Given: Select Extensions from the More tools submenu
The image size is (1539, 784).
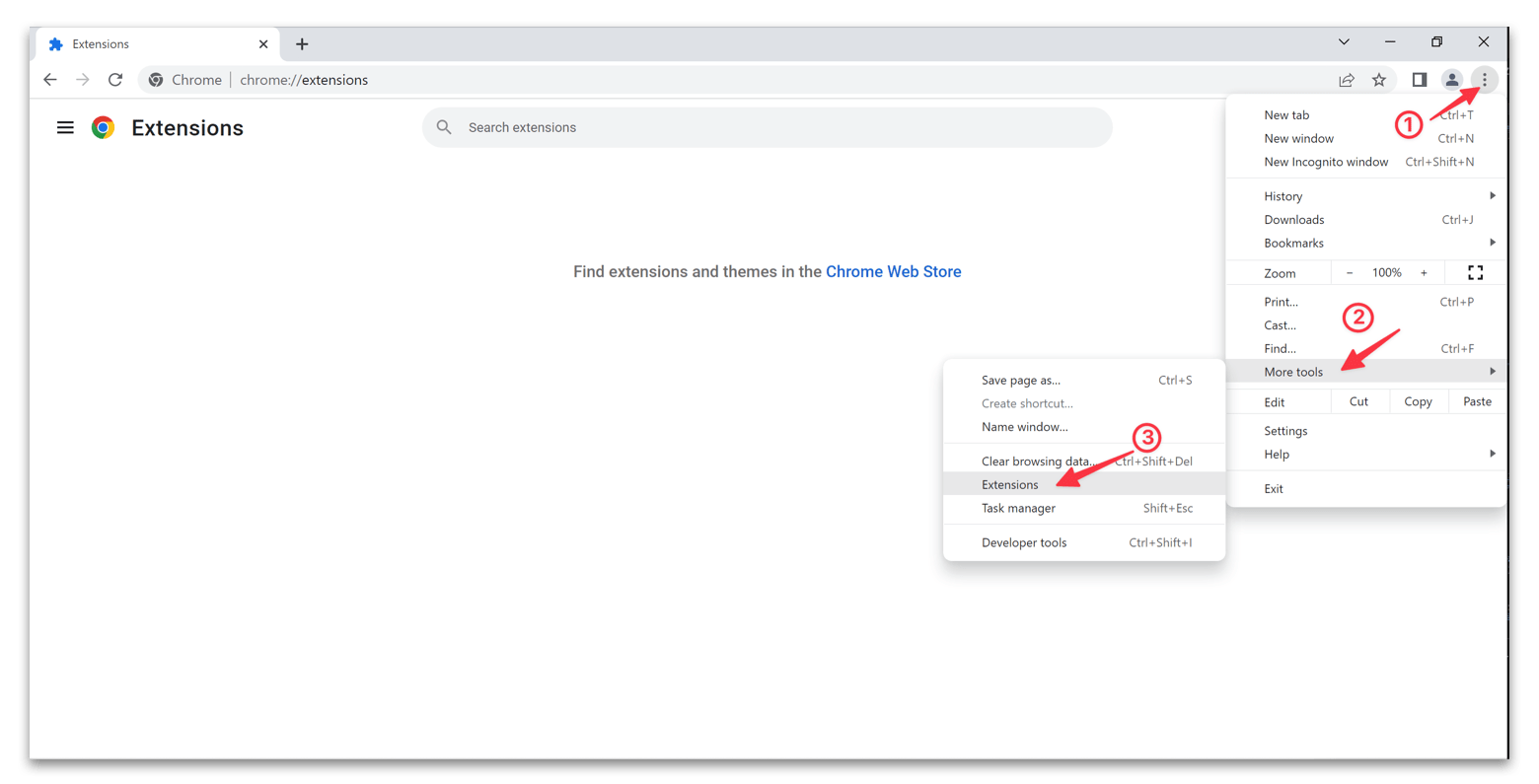Looking at the screenshot, I should 1009,484.
